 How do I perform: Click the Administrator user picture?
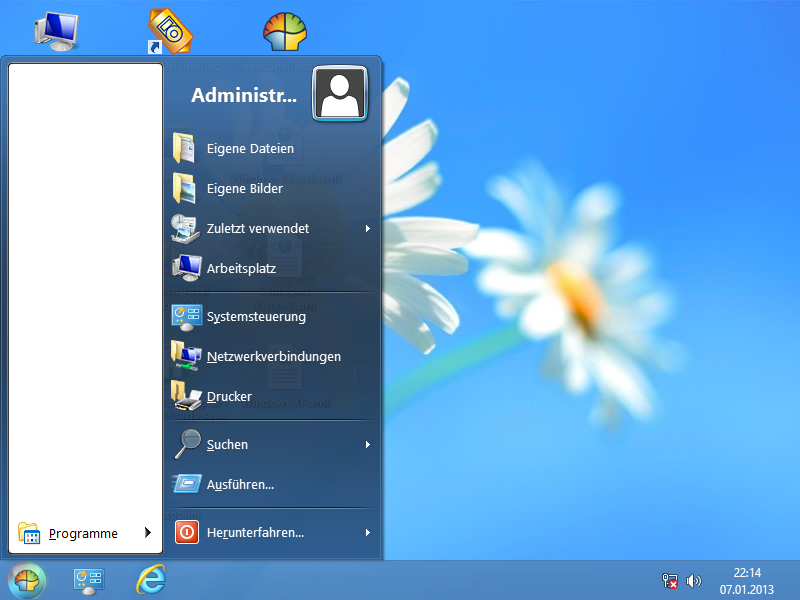click(340, 94)
